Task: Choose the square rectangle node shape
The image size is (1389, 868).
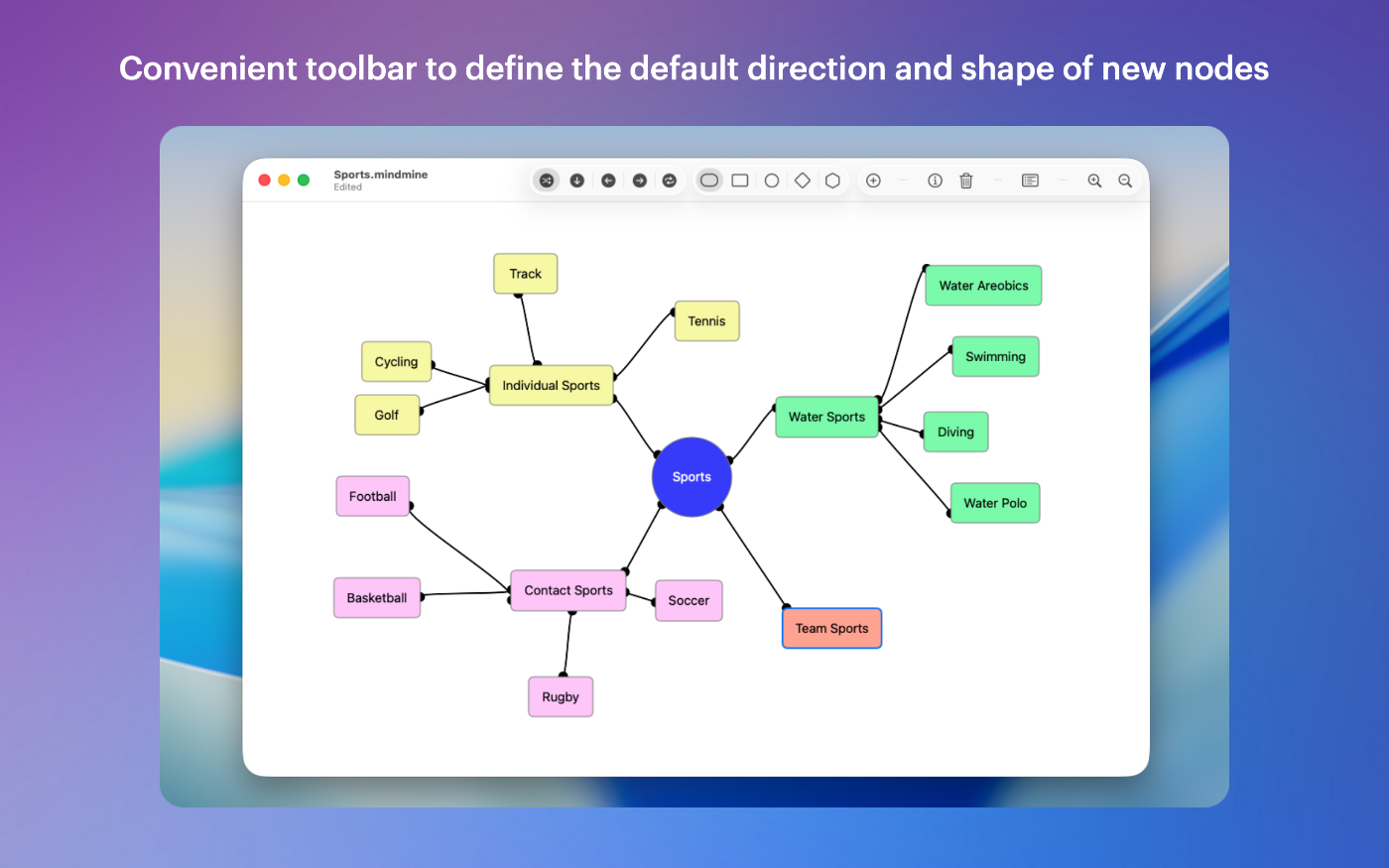Action: coord(740,181)
